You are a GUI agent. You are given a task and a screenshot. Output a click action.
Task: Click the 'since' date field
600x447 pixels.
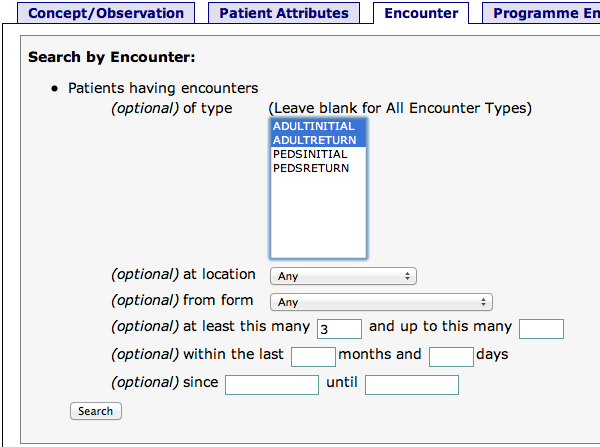(272, 385)
